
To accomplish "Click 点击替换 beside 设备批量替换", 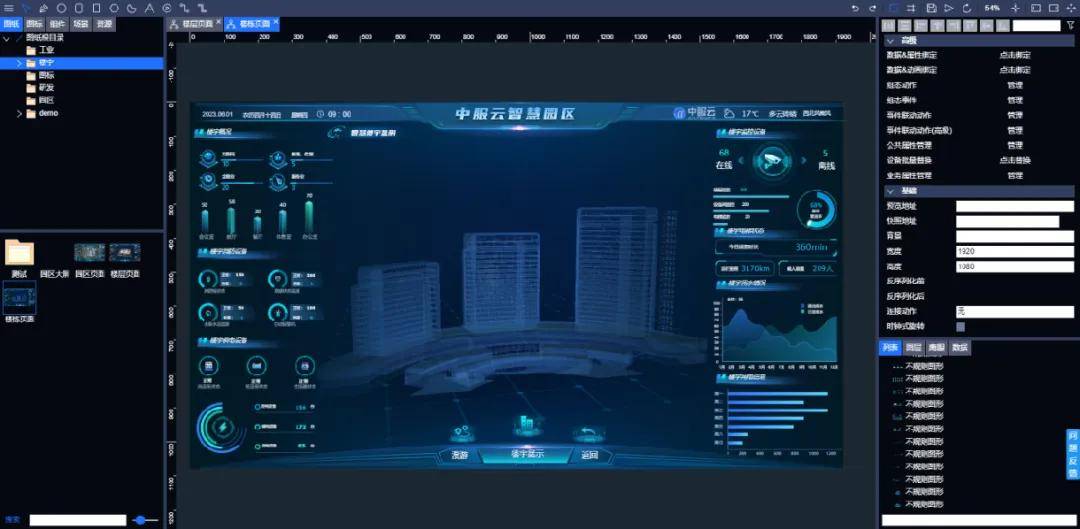I will [1015, 160].
